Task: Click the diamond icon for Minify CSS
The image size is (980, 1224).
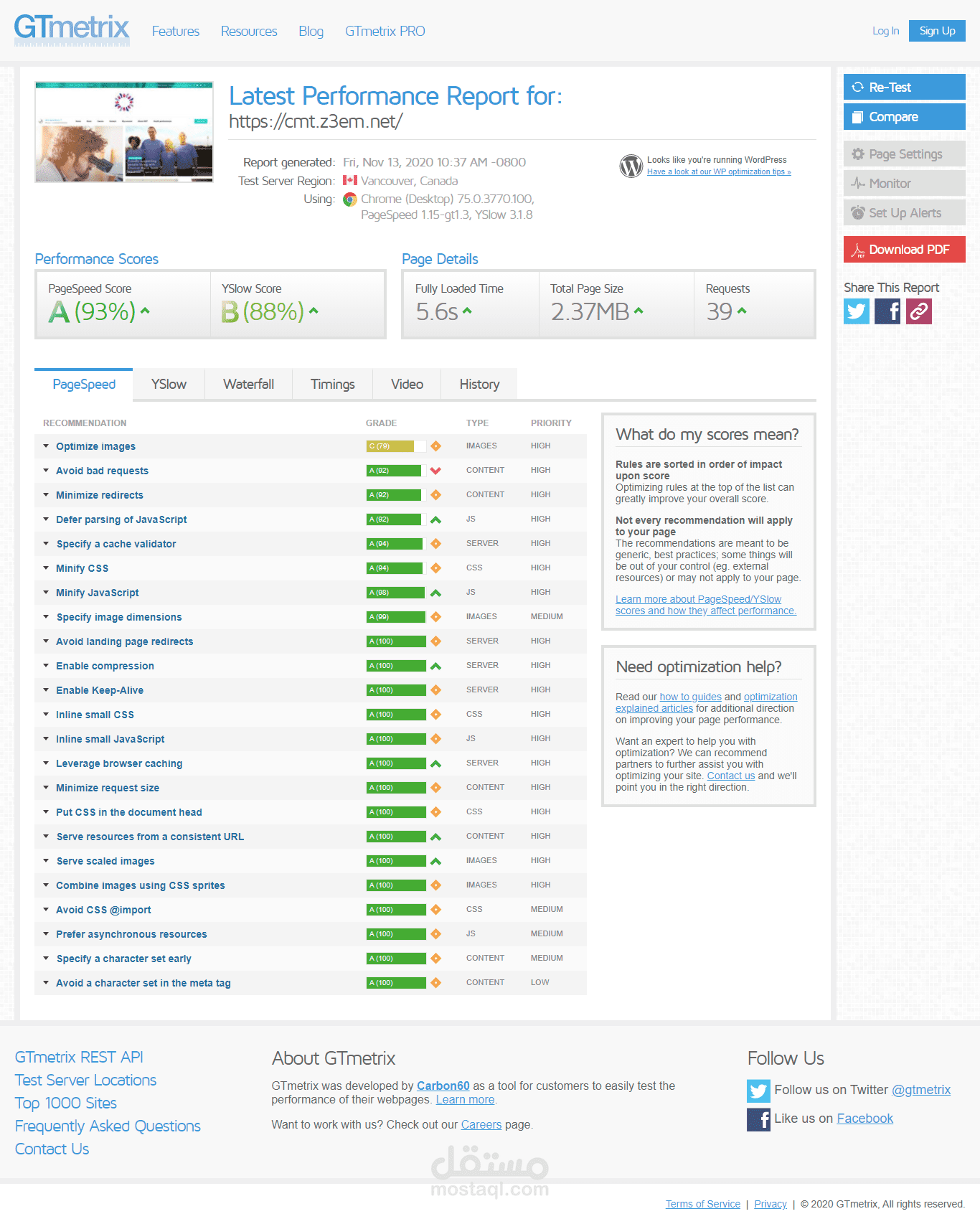Action: (435, 568)
